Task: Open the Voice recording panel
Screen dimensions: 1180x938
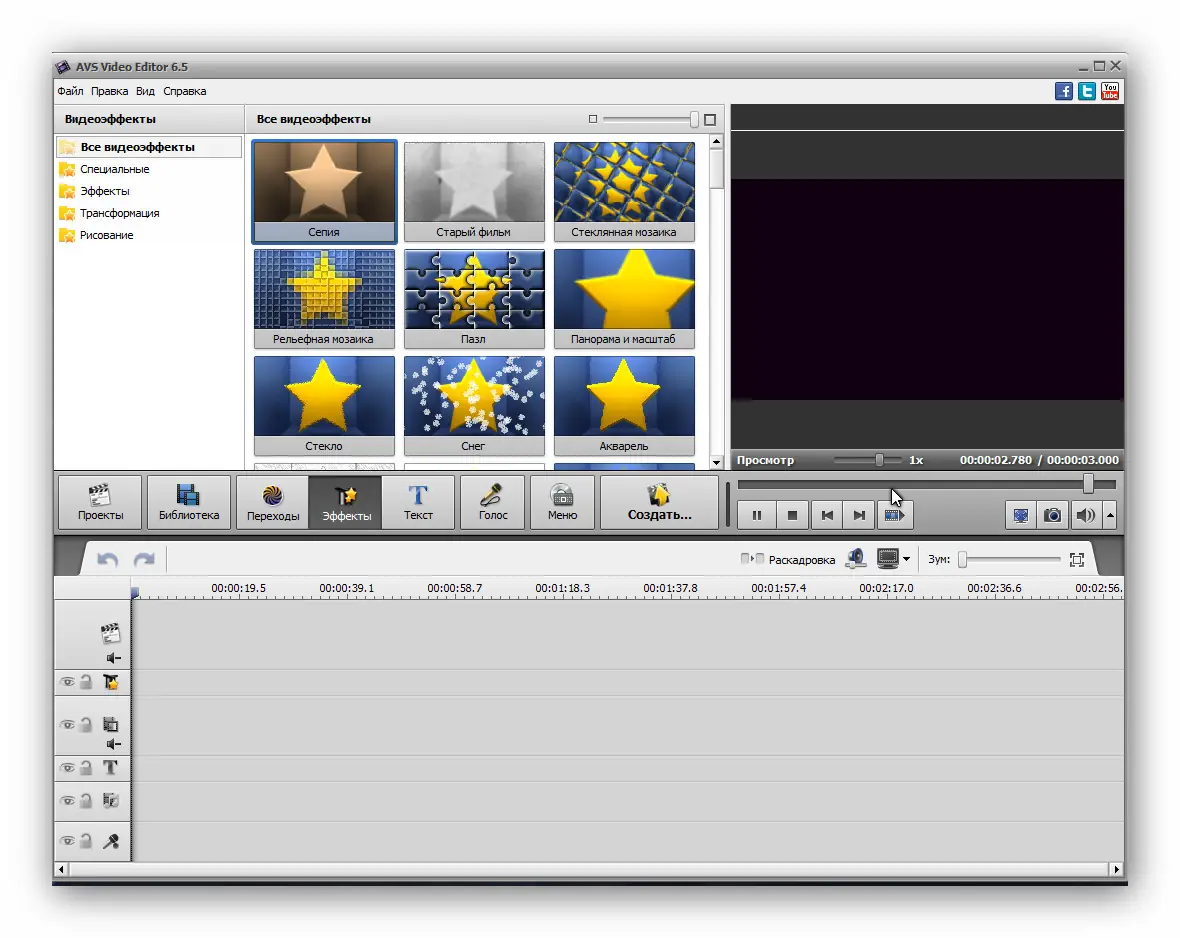Action: (x=492, y=502)
